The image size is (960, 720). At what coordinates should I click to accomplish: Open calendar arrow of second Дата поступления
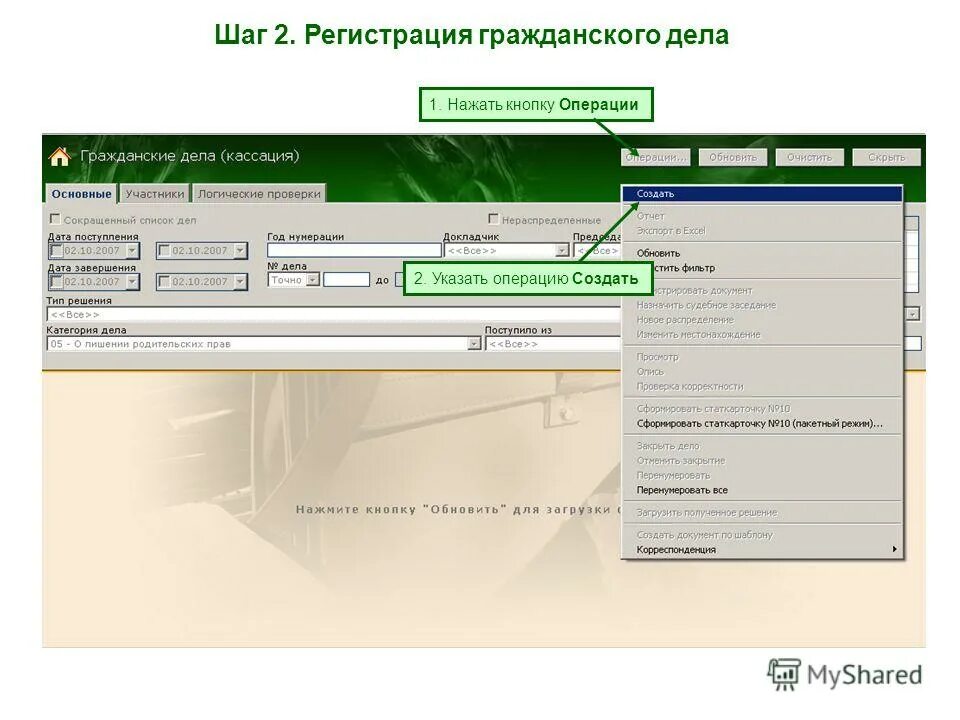tap(240, 250)
